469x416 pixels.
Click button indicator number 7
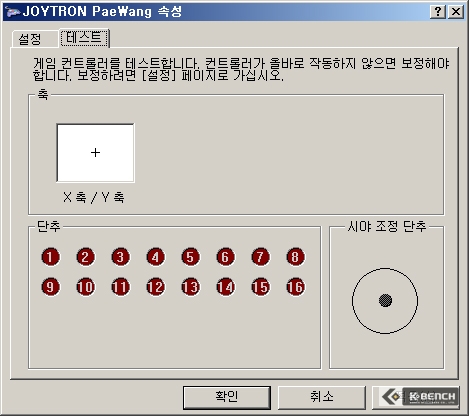[261, 257]
